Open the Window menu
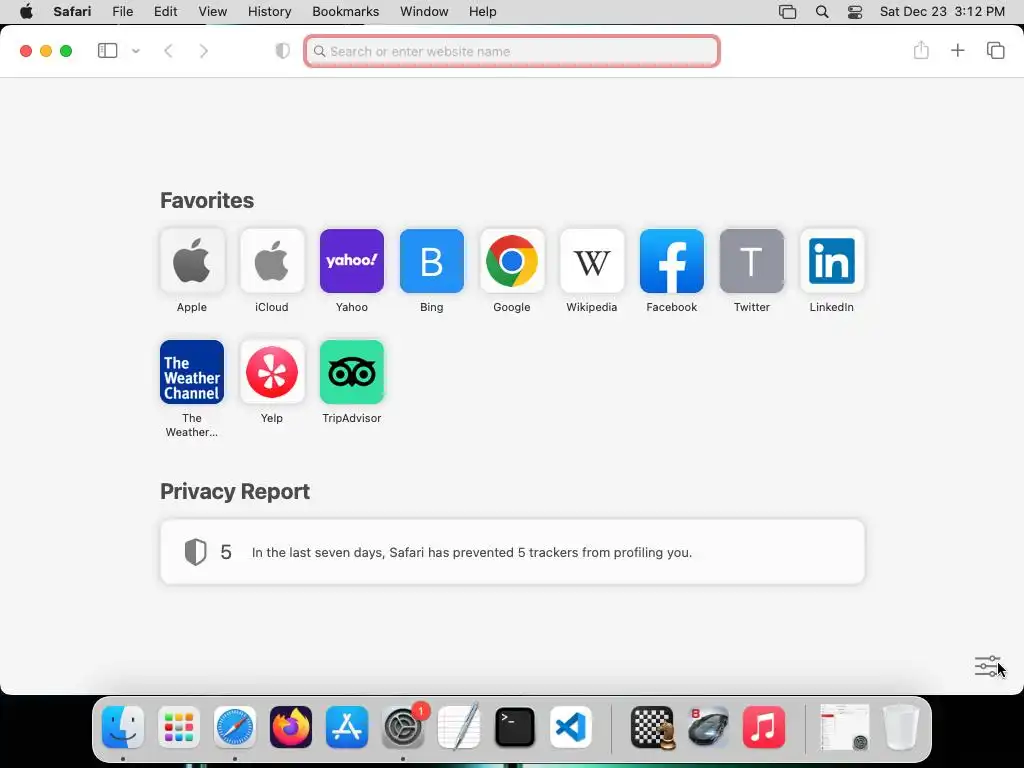 point(424,12)
